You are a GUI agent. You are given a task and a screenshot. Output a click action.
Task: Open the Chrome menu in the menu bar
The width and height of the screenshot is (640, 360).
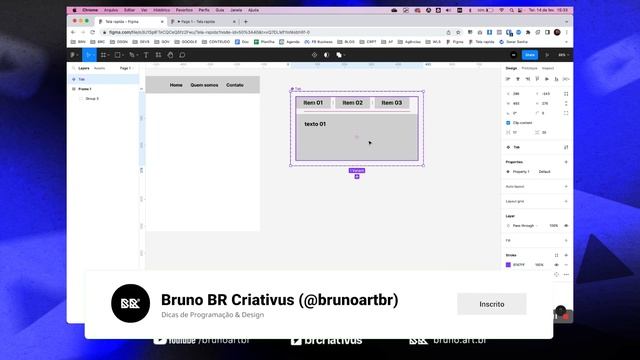point(90,10)
